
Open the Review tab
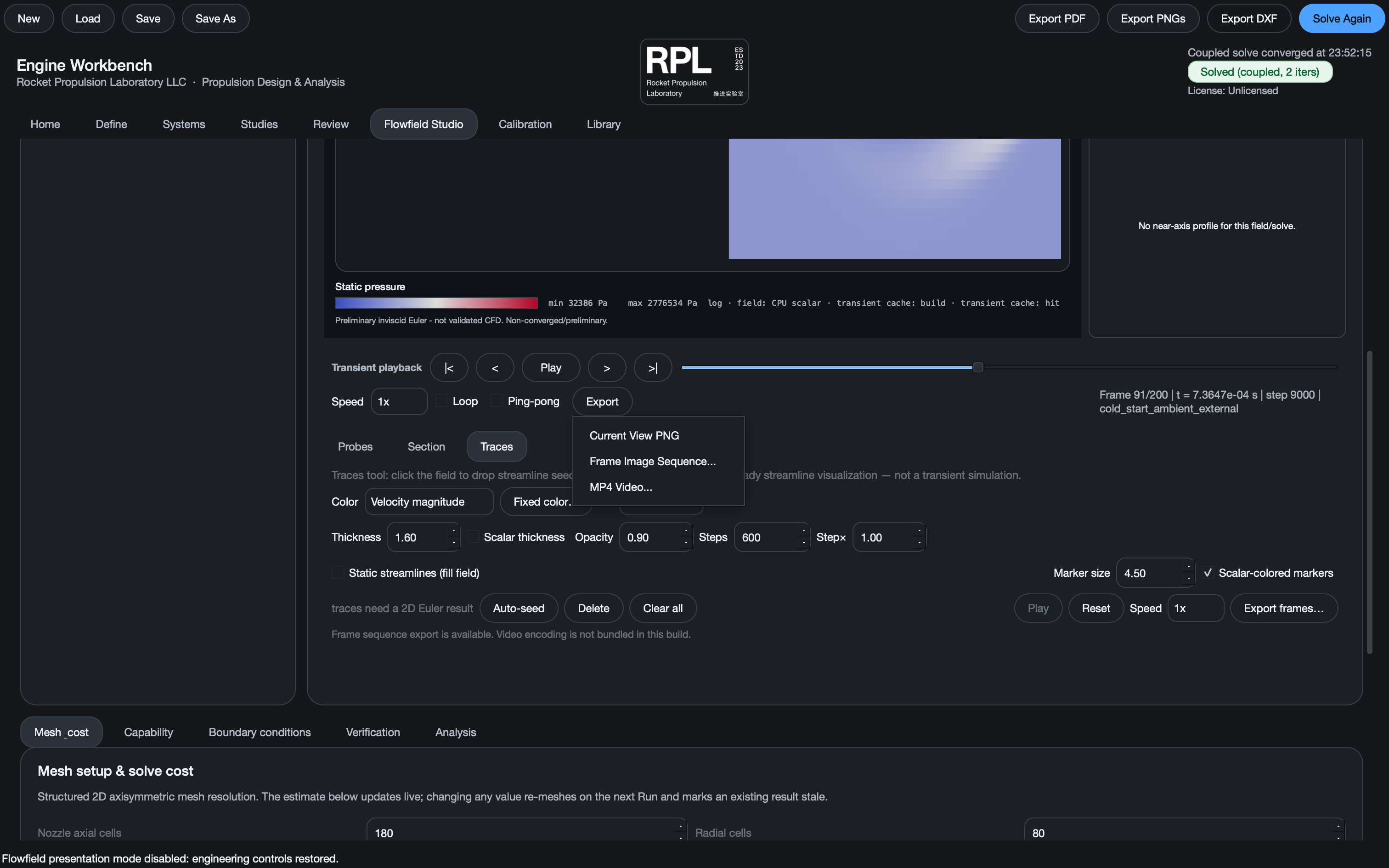coord(331,124)
